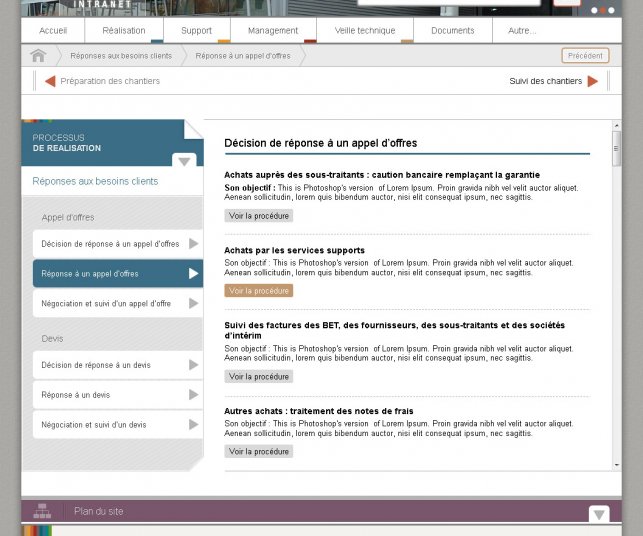Image resolution: width=643 pixels, height=536 pixels.
Task: Click arrow on Réponse à un devis
Action: tap(194, 395)
